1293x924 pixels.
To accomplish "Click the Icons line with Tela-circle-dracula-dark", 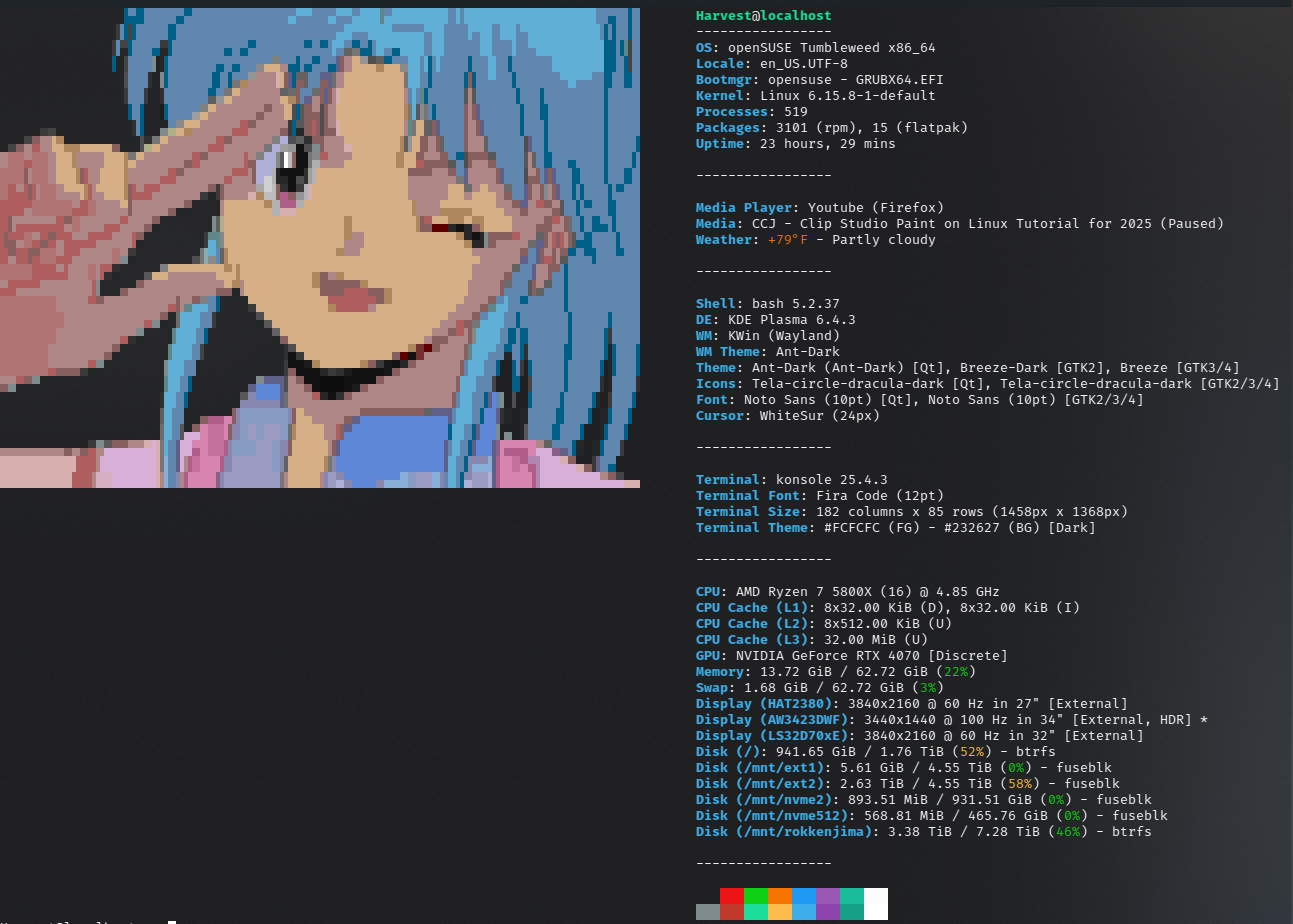I will point(988,384).
